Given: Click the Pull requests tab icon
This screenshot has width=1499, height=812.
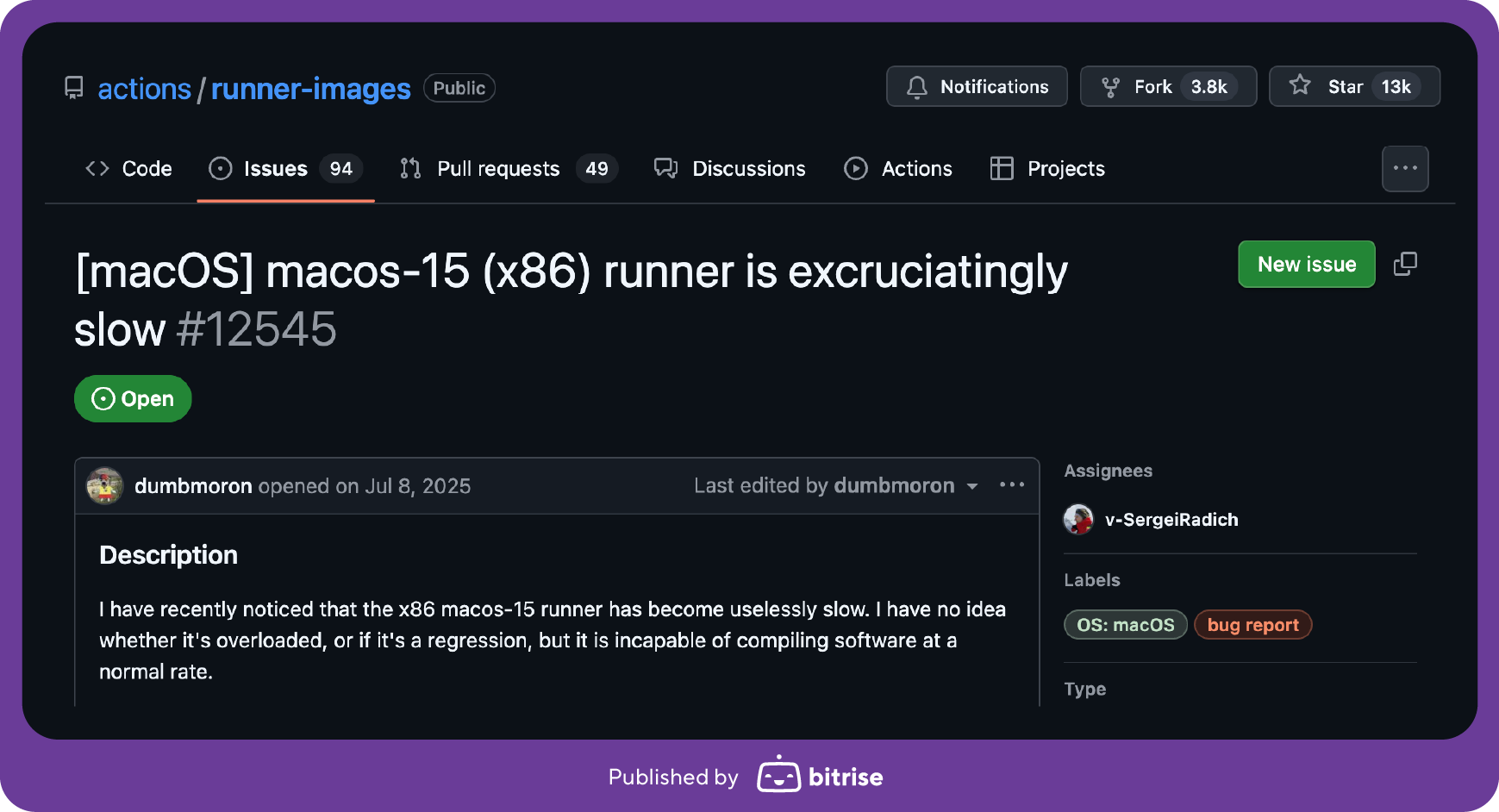Looking at the screenshot, I should (x=410, y=168).
